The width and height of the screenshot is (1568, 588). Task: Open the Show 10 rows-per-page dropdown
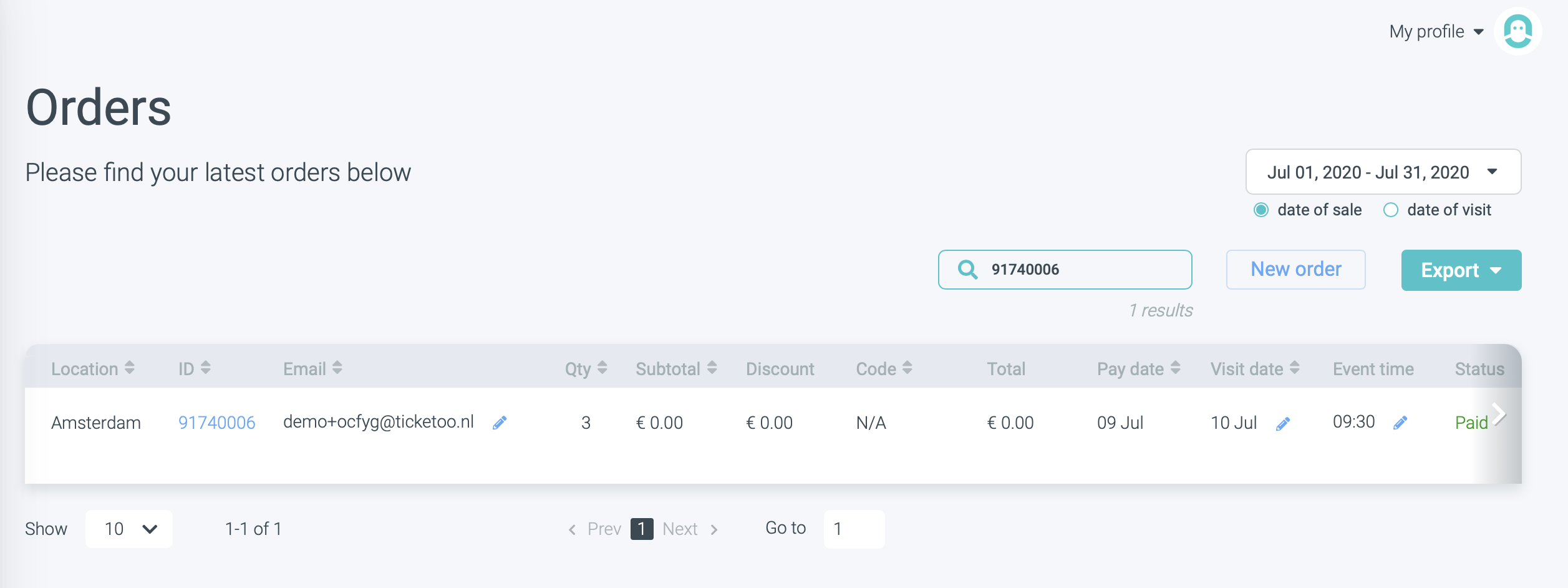tap(129, 529)
